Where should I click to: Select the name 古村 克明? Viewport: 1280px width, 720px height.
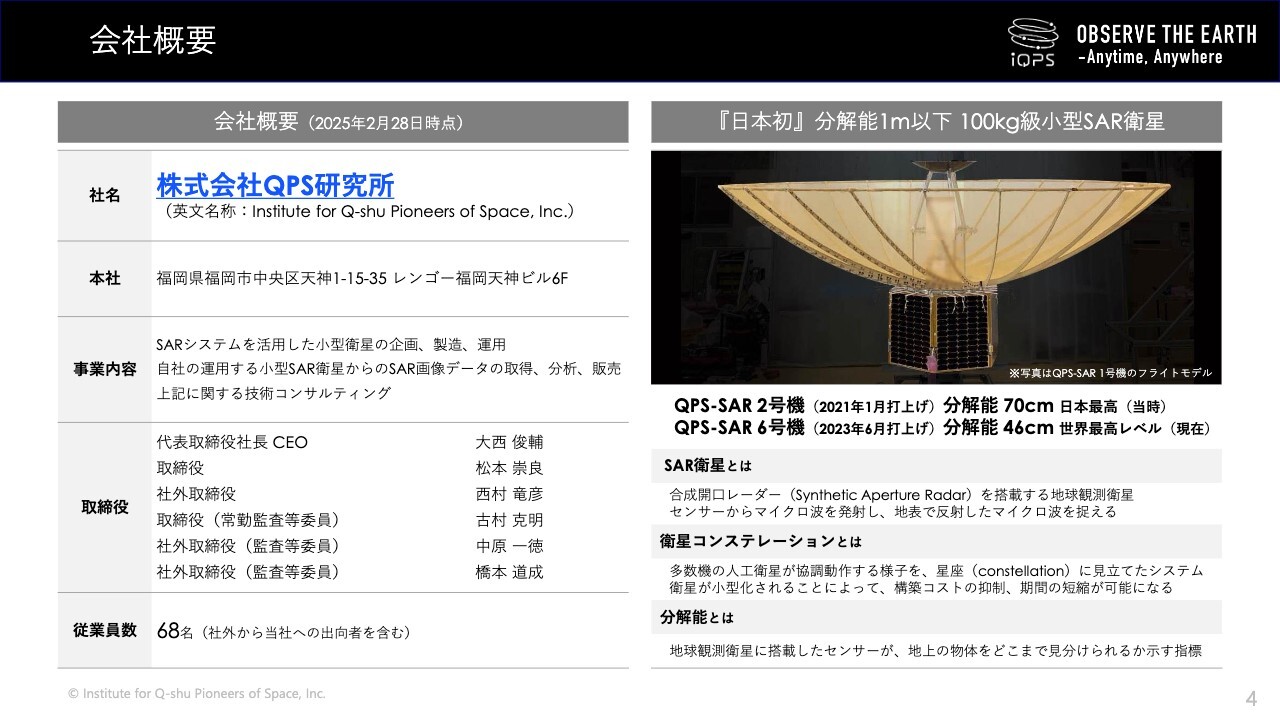[x=509, y=520]
